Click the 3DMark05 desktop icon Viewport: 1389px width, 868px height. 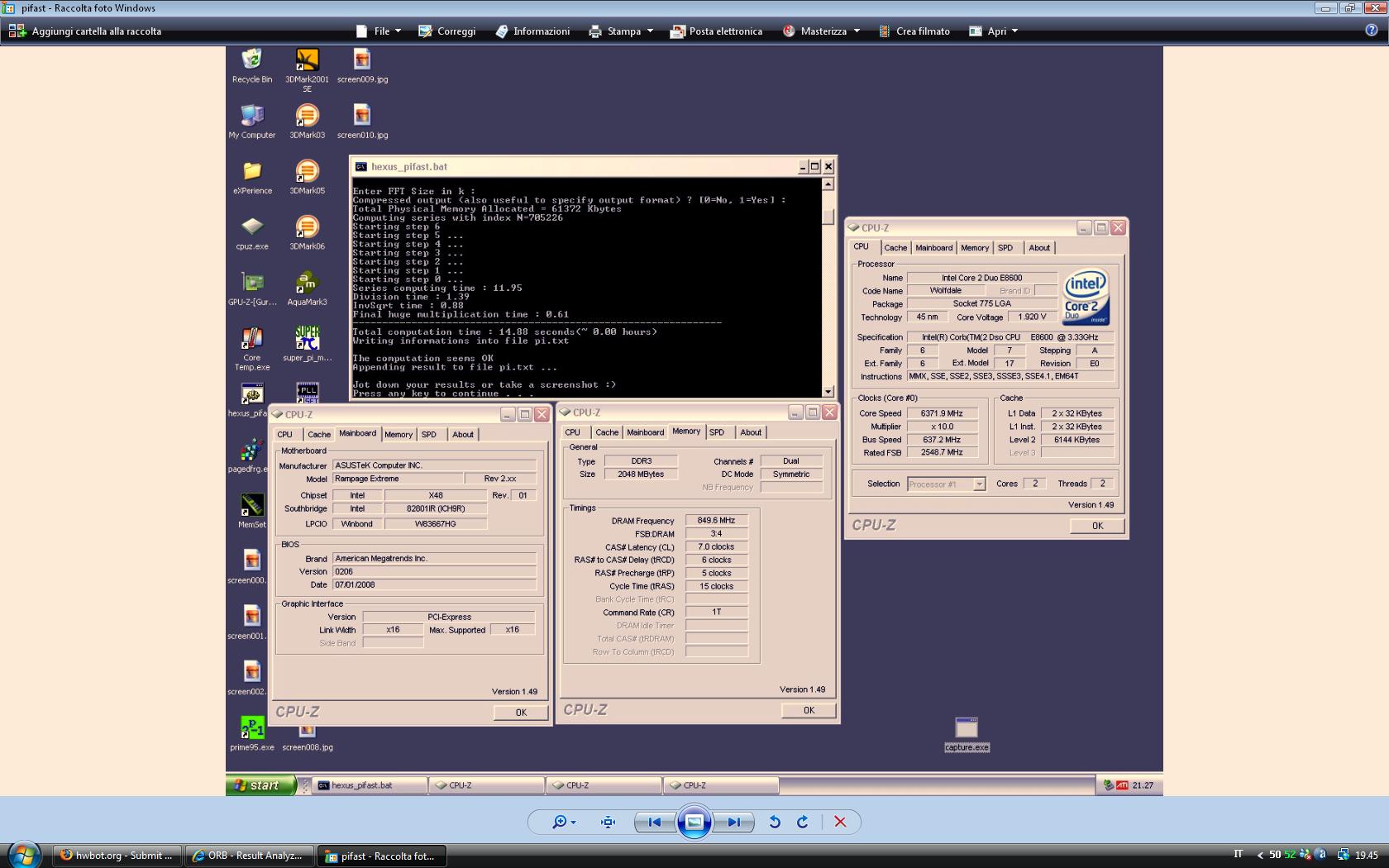307,178
